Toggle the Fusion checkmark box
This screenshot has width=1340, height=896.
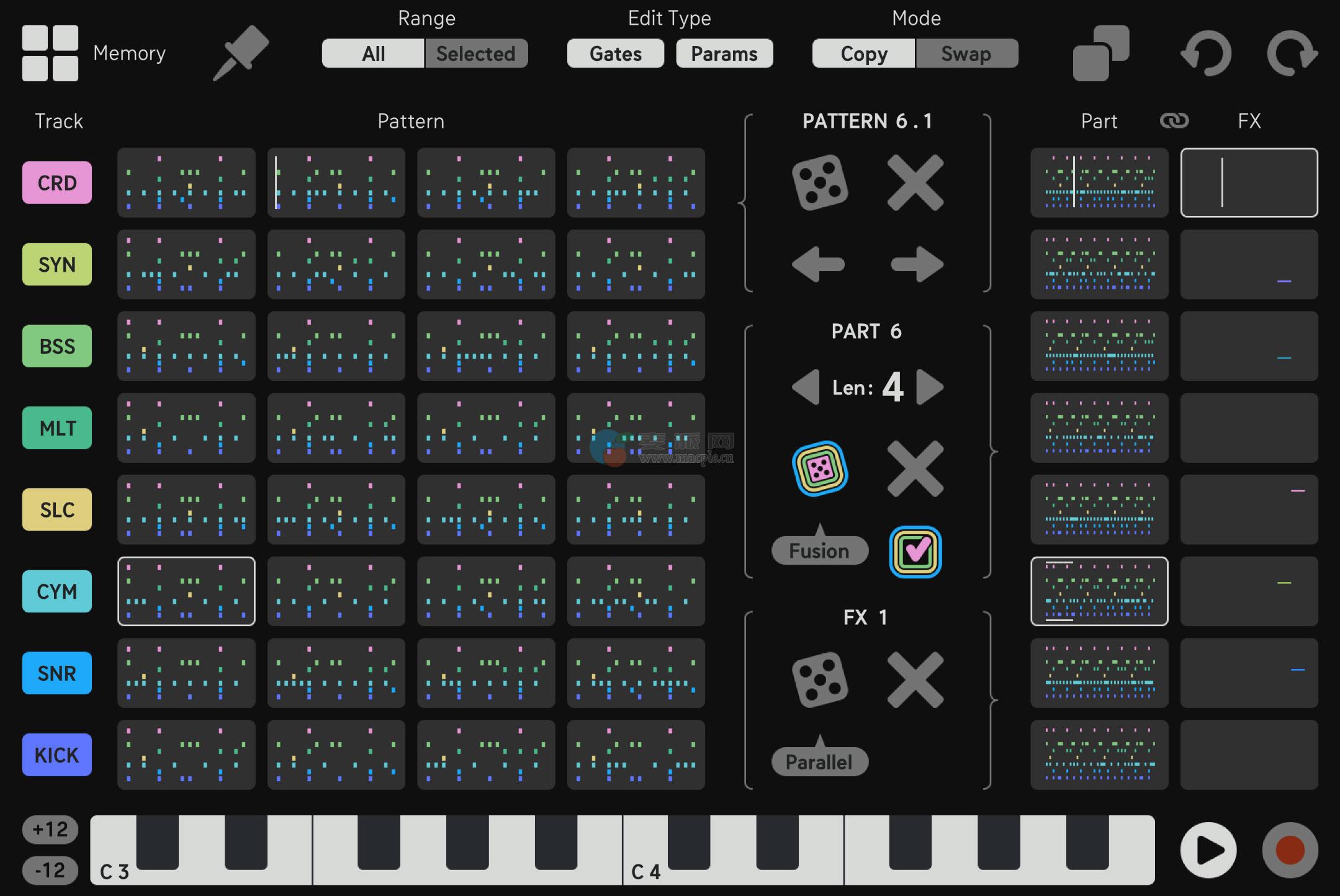(915, 552)
